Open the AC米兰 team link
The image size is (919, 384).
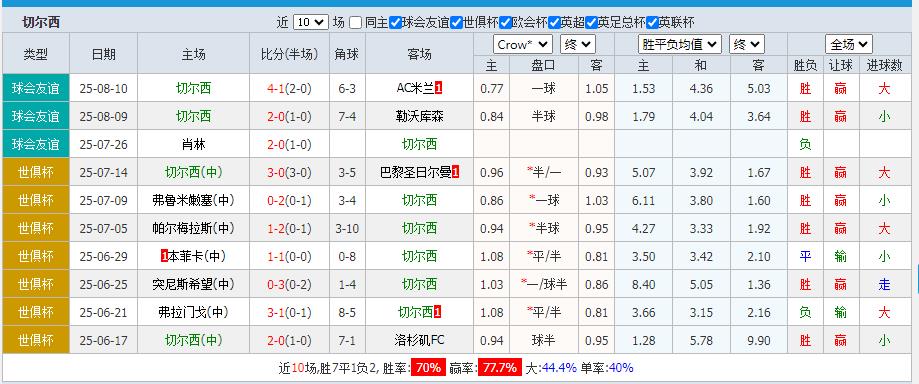click(416, 89)
